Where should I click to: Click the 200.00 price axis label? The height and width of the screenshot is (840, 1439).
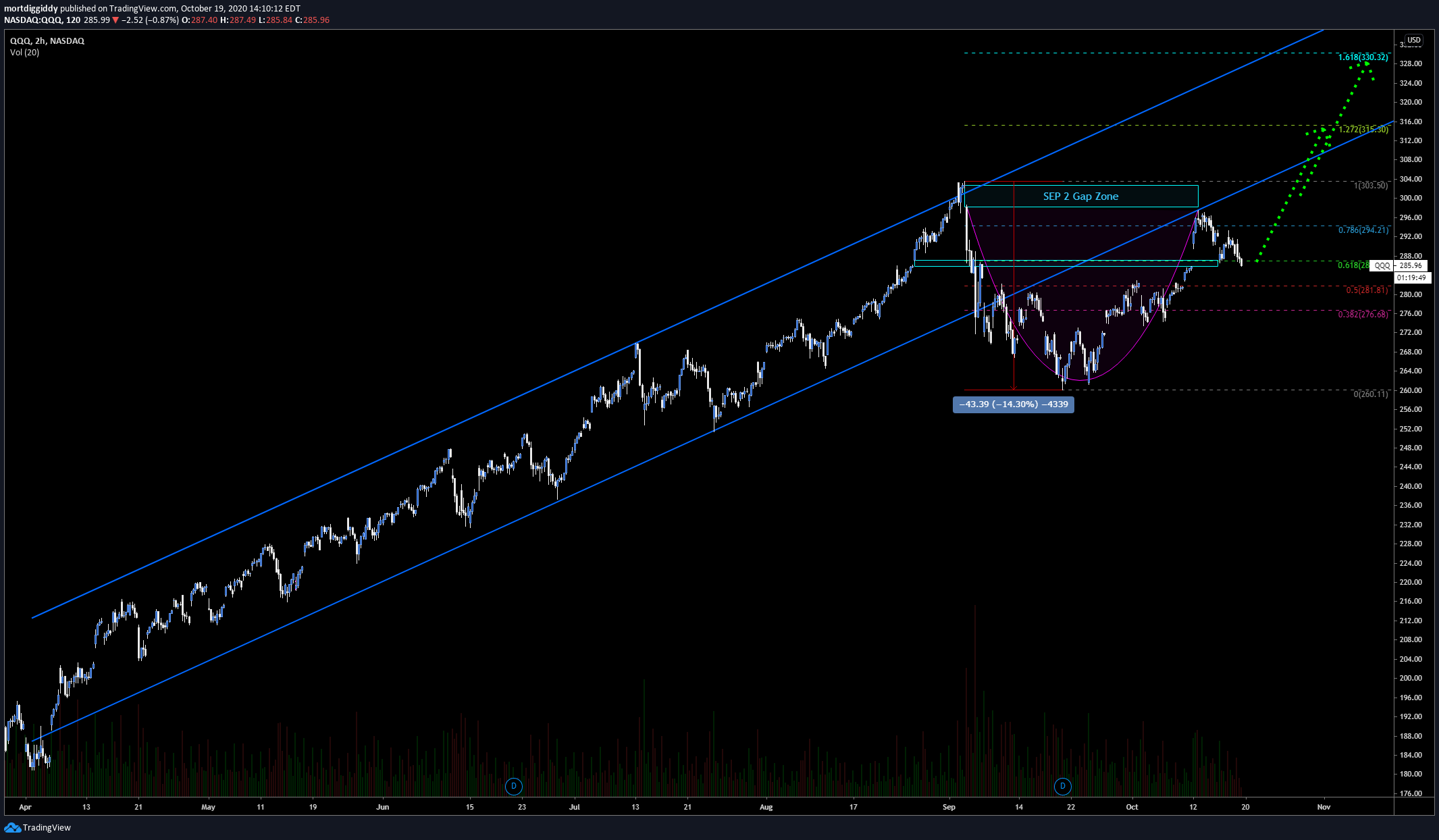pyautogui.click(x=1411, y=679)
